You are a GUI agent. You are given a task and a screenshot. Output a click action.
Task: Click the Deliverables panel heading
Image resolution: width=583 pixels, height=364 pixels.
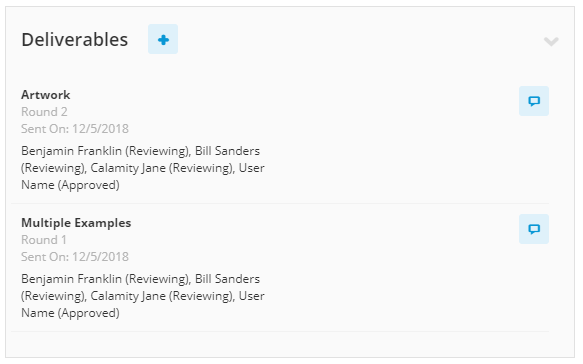click(x=74, y=39)
